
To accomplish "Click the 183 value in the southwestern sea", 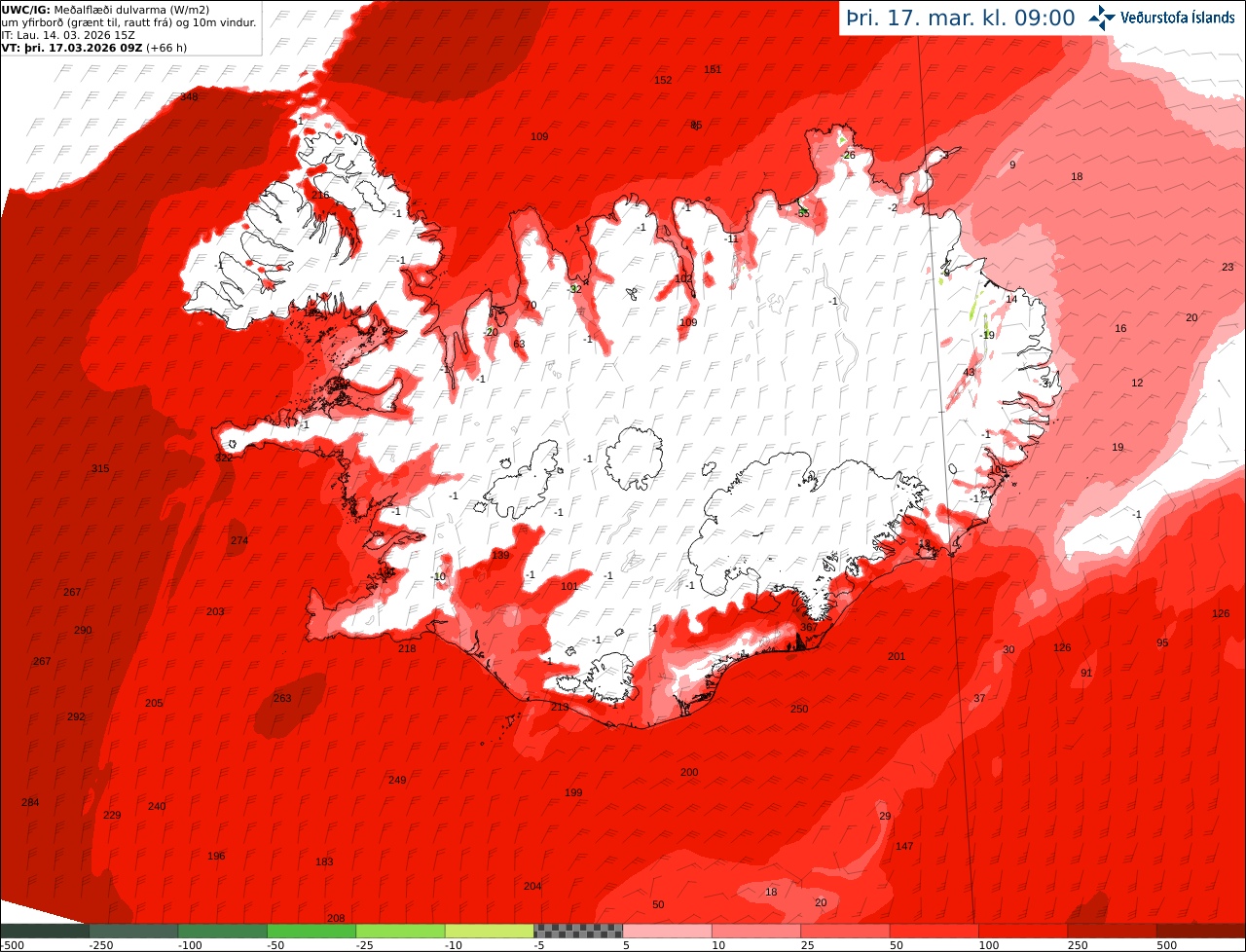I will pyautogui.click(x=324, y=861).
